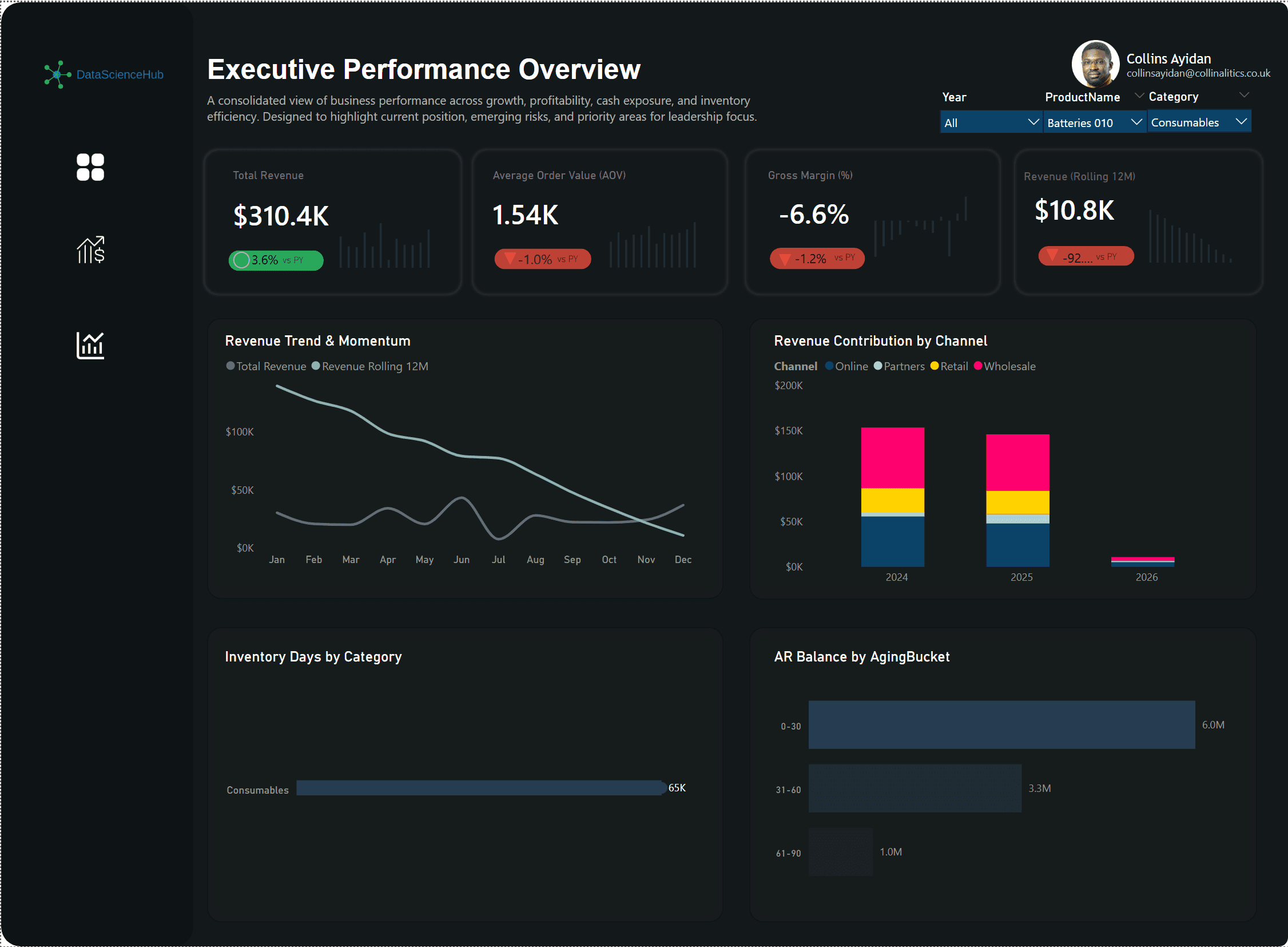
Task: Toggle the Revenue Rolling 12M legend item
Action: (x=370, y=366)
